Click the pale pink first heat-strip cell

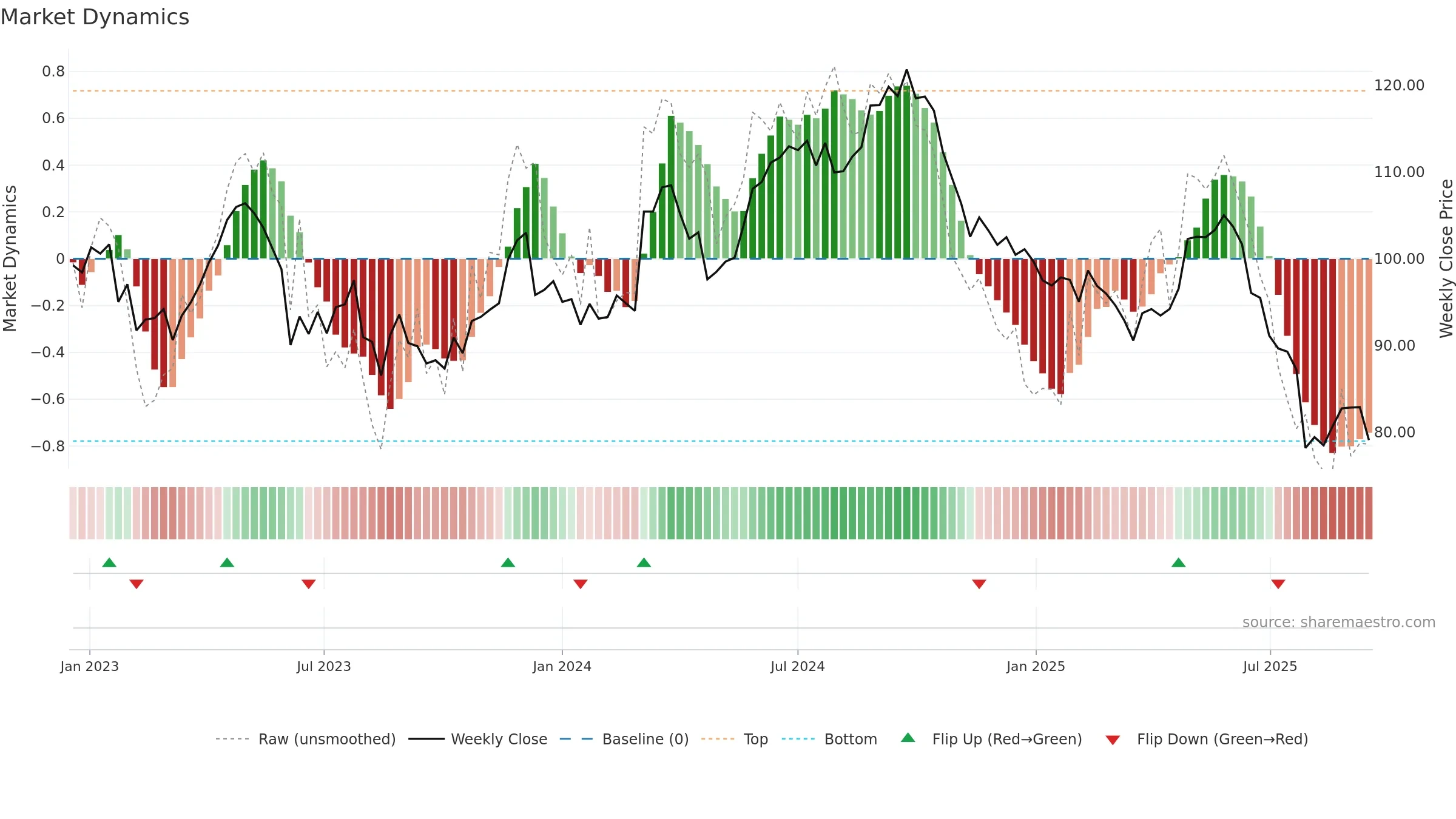[x=73, y=513]
